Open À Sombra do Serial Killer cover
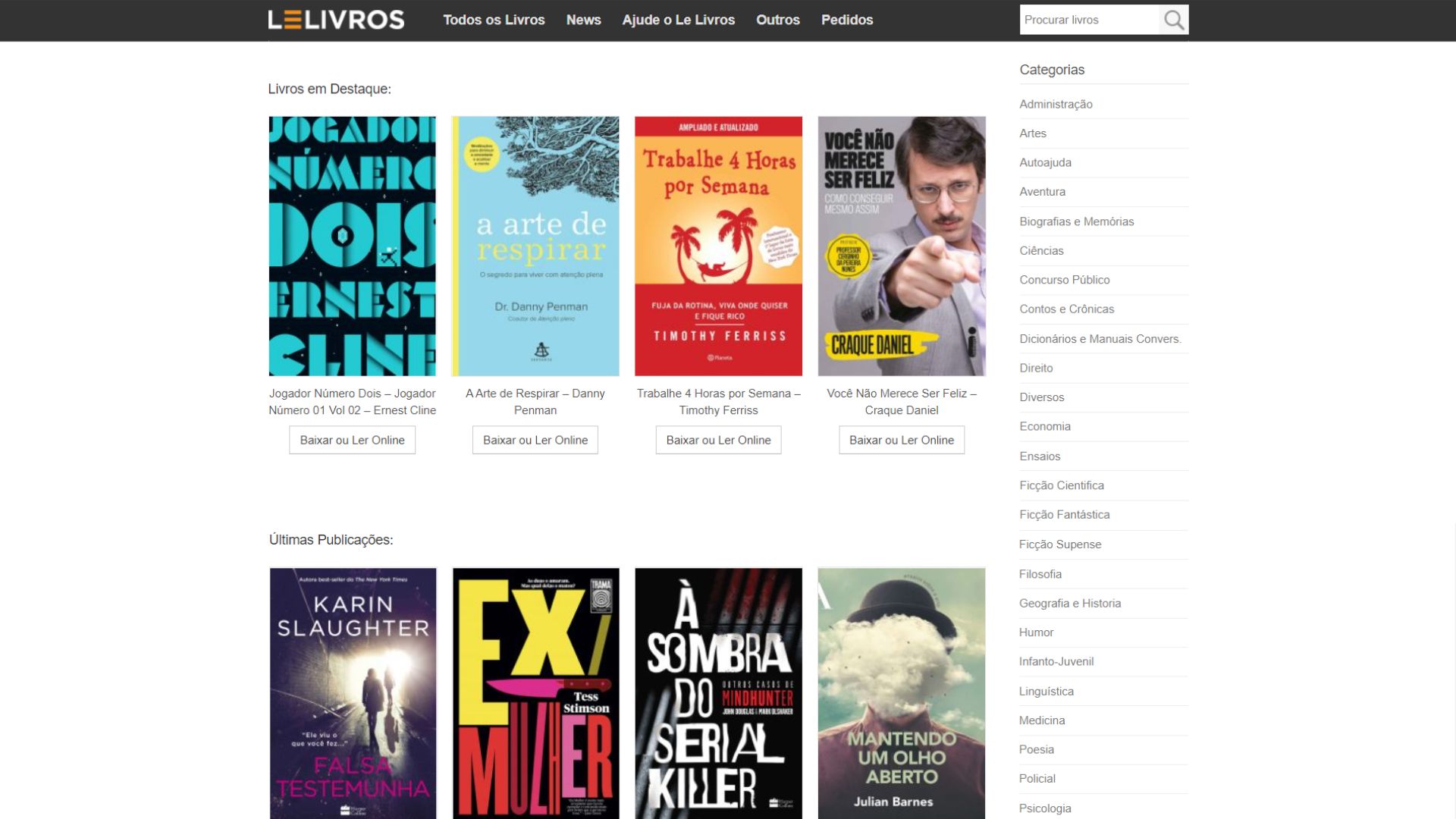The image size is (1456, 819). click(x=718, y=693)
